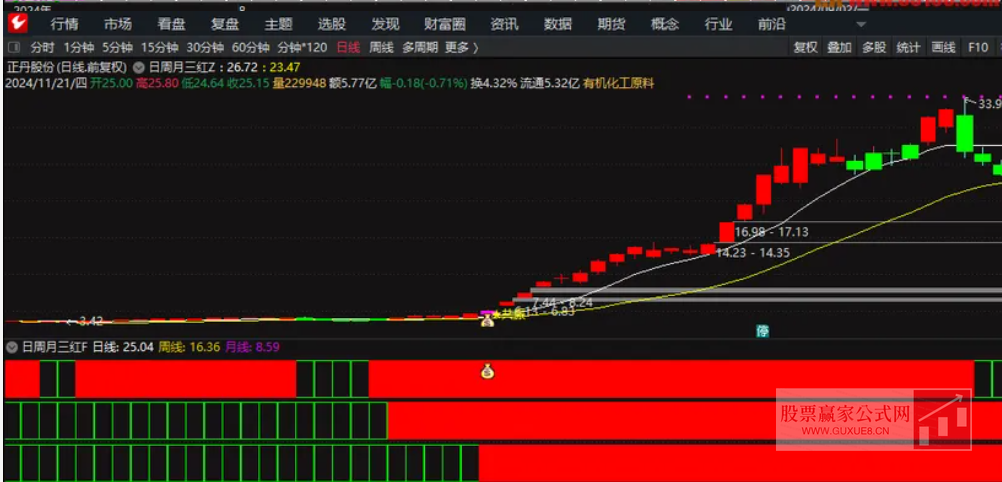Select the 分钟*120 period
1002x482 pixels.
coord(302,47)
